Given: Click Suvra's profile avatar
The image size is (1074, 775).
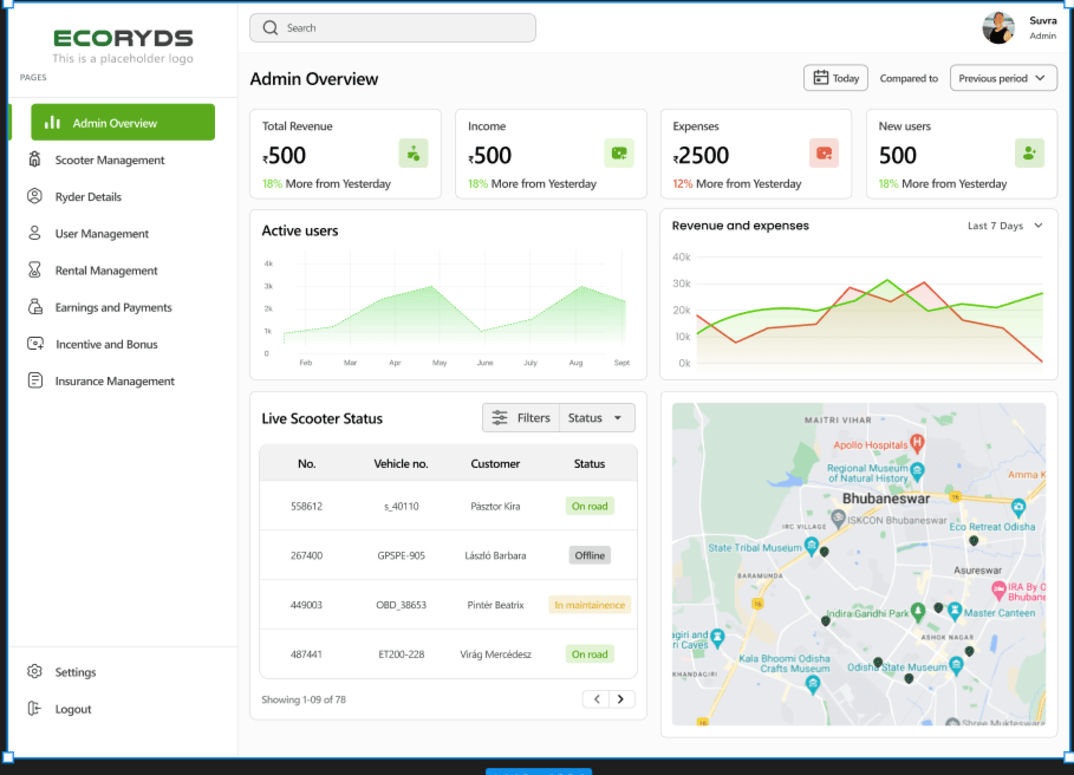Looking at the screenshot, I should pos(998,28).
